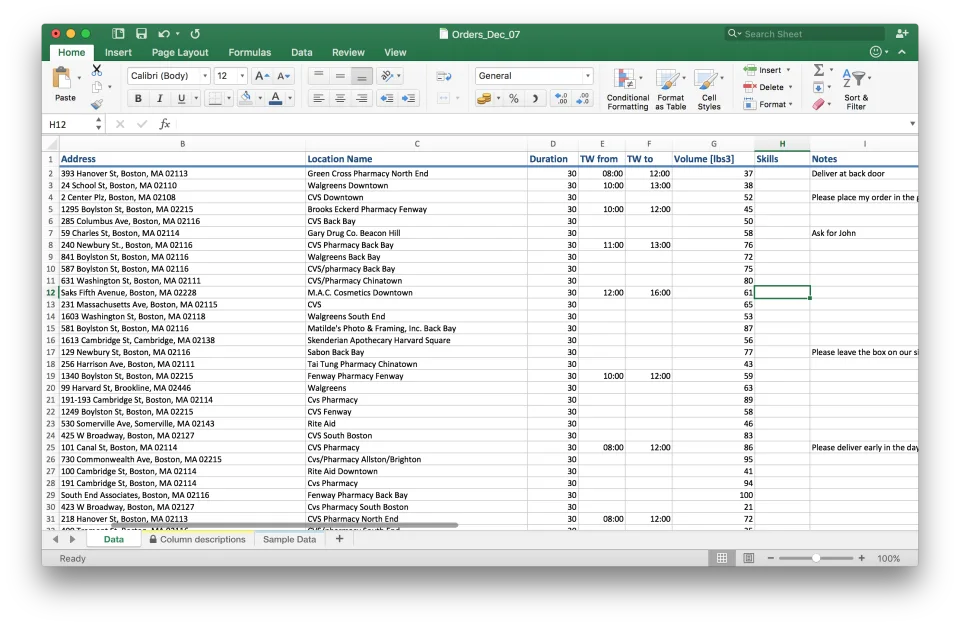Click the Cut scissors icon
Screen dimensions: 960x626
point(97,70)
